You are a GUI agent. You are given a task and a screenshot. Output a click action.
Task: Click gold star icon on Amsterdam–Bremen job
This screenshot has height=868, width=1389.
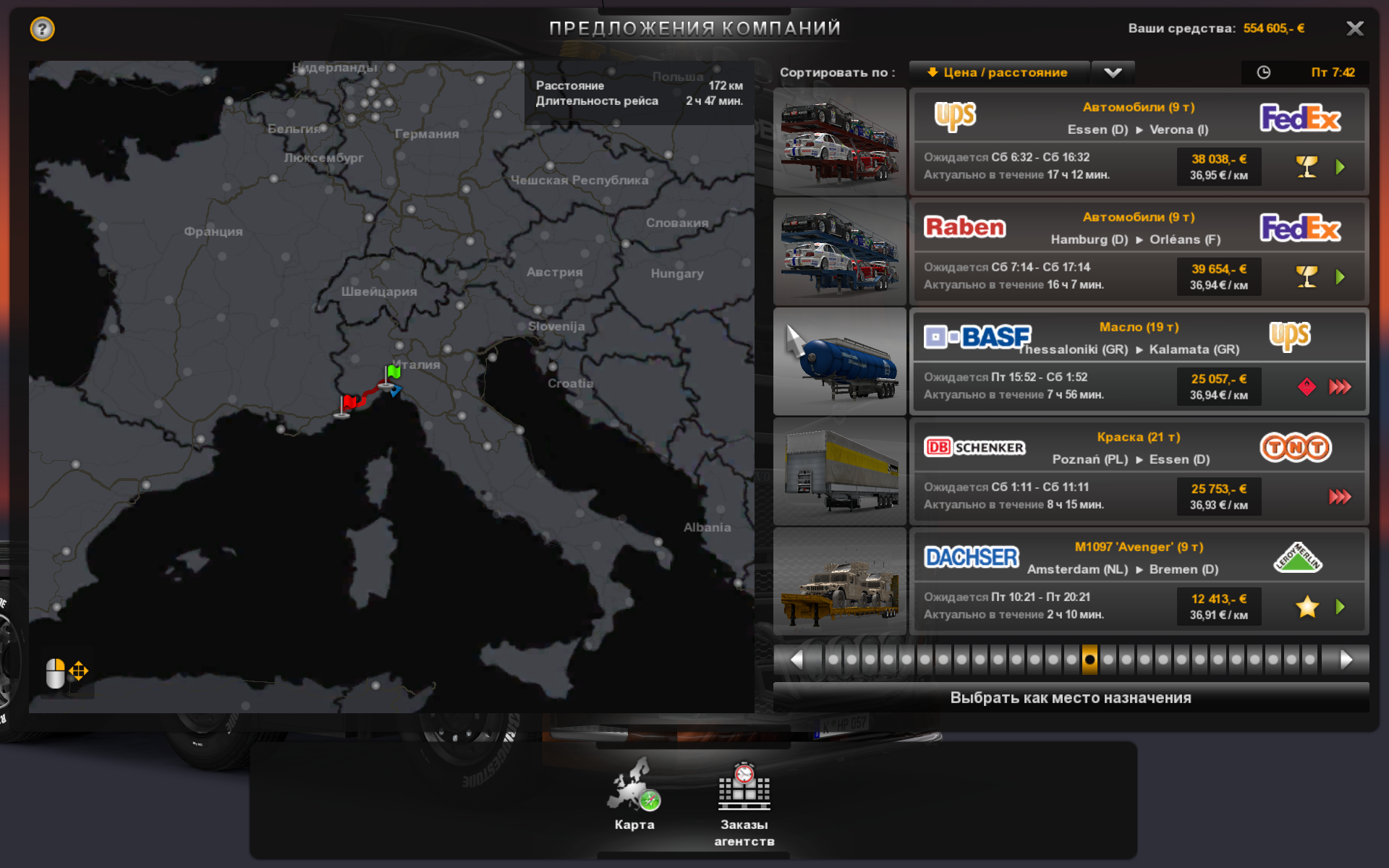pyautogui.click(x=1307, y=606)
